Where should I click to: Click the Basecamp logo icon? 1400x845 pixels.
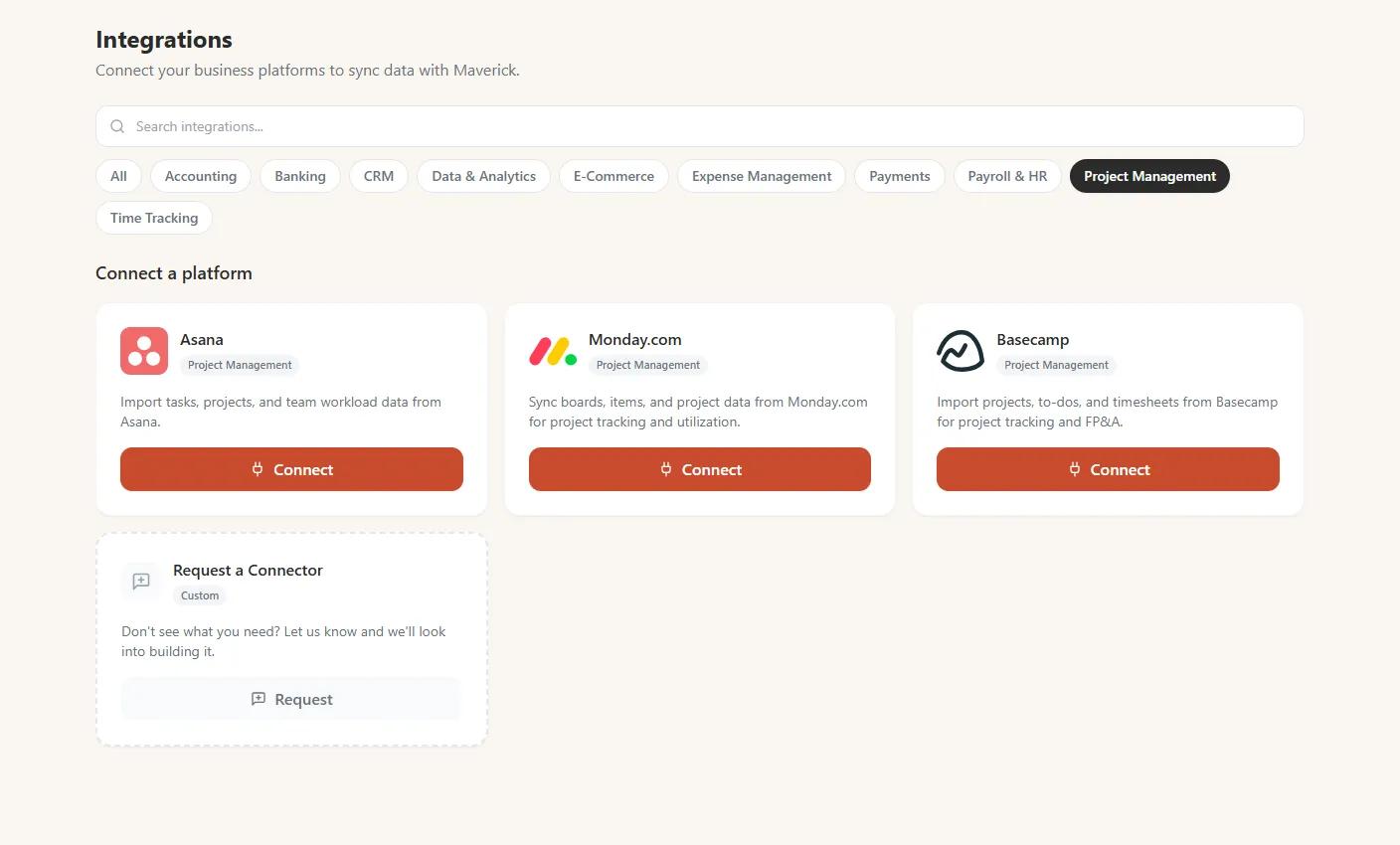[961, 351]
